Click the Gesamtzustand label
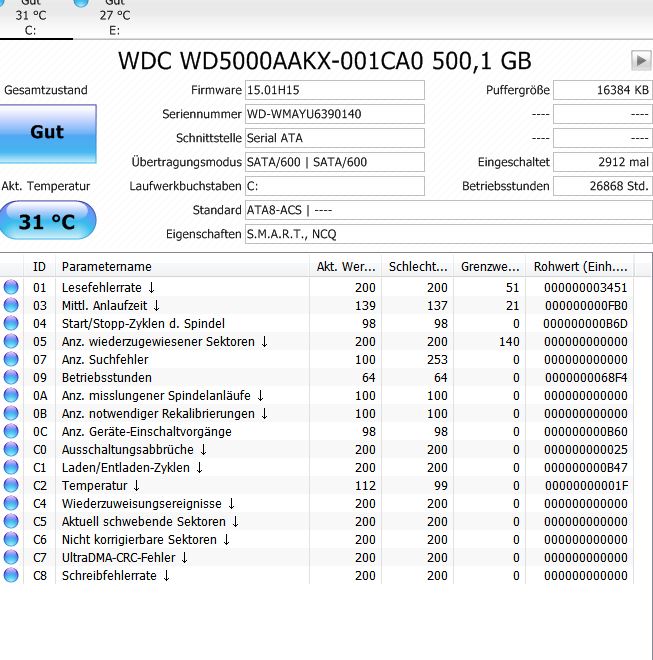653x660 pixels. [46, 90]
